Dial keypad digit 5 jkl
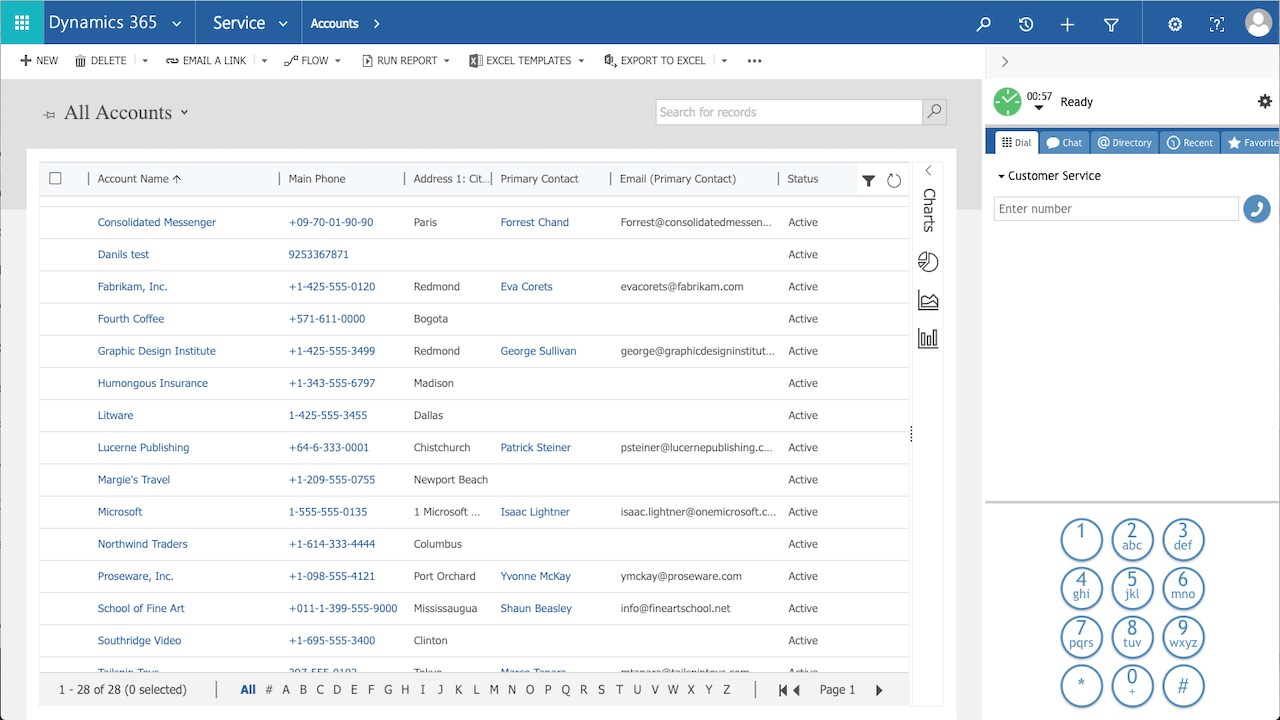 coord(1132,588)
